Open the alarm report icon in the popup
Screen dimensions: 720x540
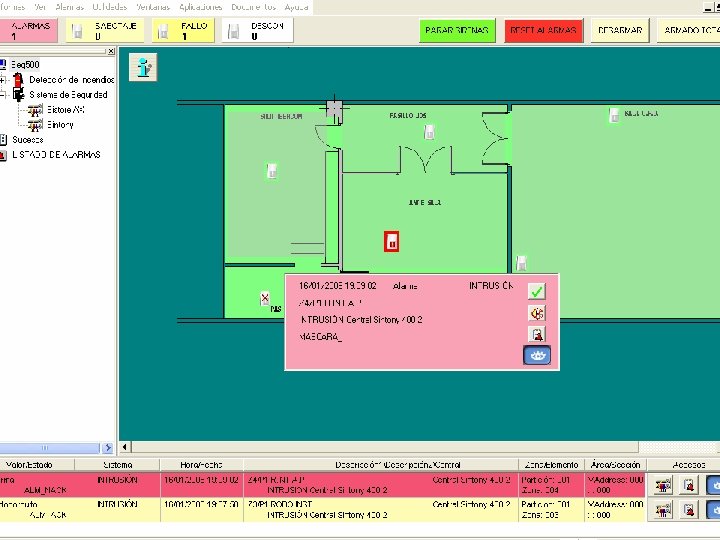pos(536,334)
